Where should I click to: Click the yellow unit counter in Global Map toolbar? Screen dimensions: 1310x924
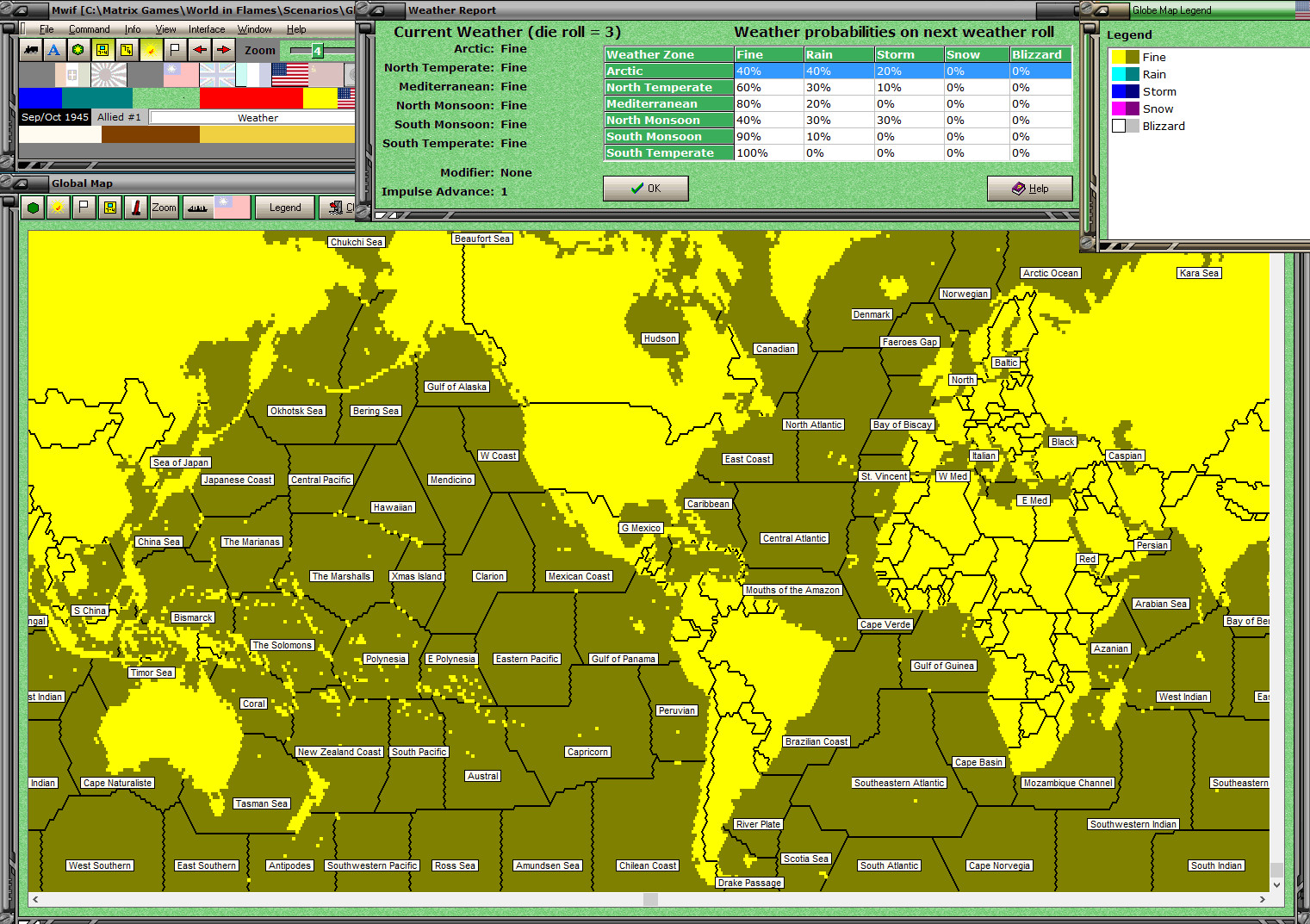pos(109,208)
